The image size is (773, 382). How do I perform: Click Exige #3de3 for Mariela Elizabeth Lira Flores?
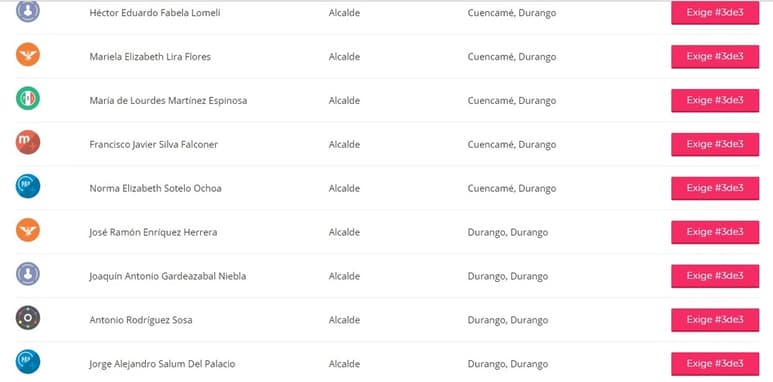715,57
